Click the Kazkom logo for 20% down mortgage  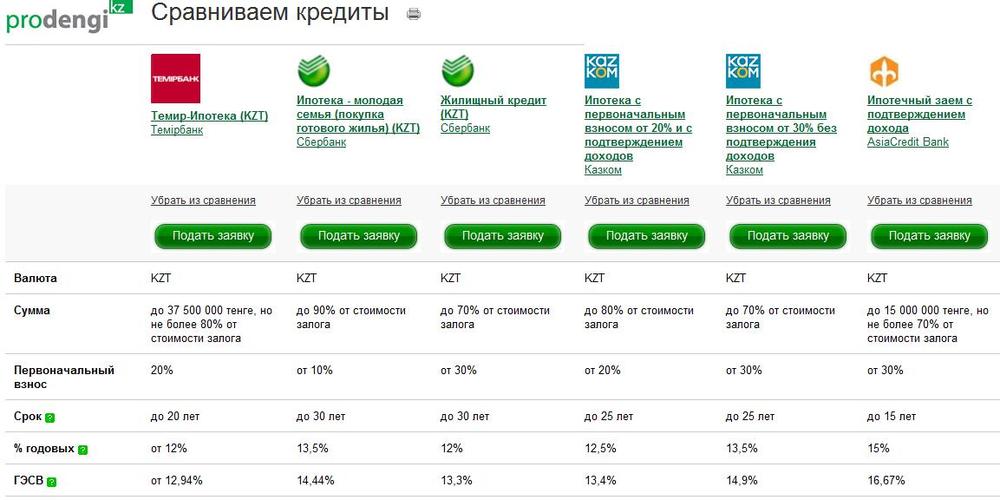point(601,71)
